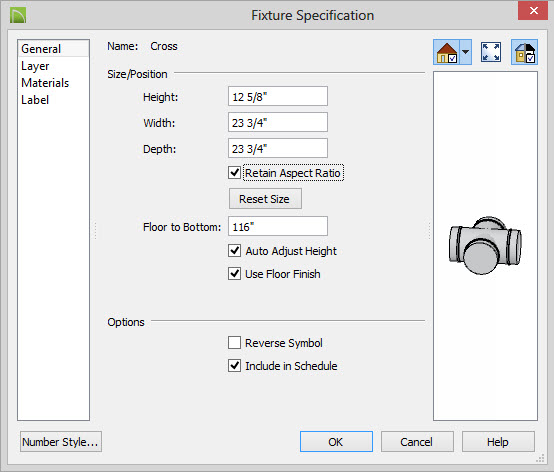
Task: Click the Floor to Bottom field
Action: pos(278,226)
